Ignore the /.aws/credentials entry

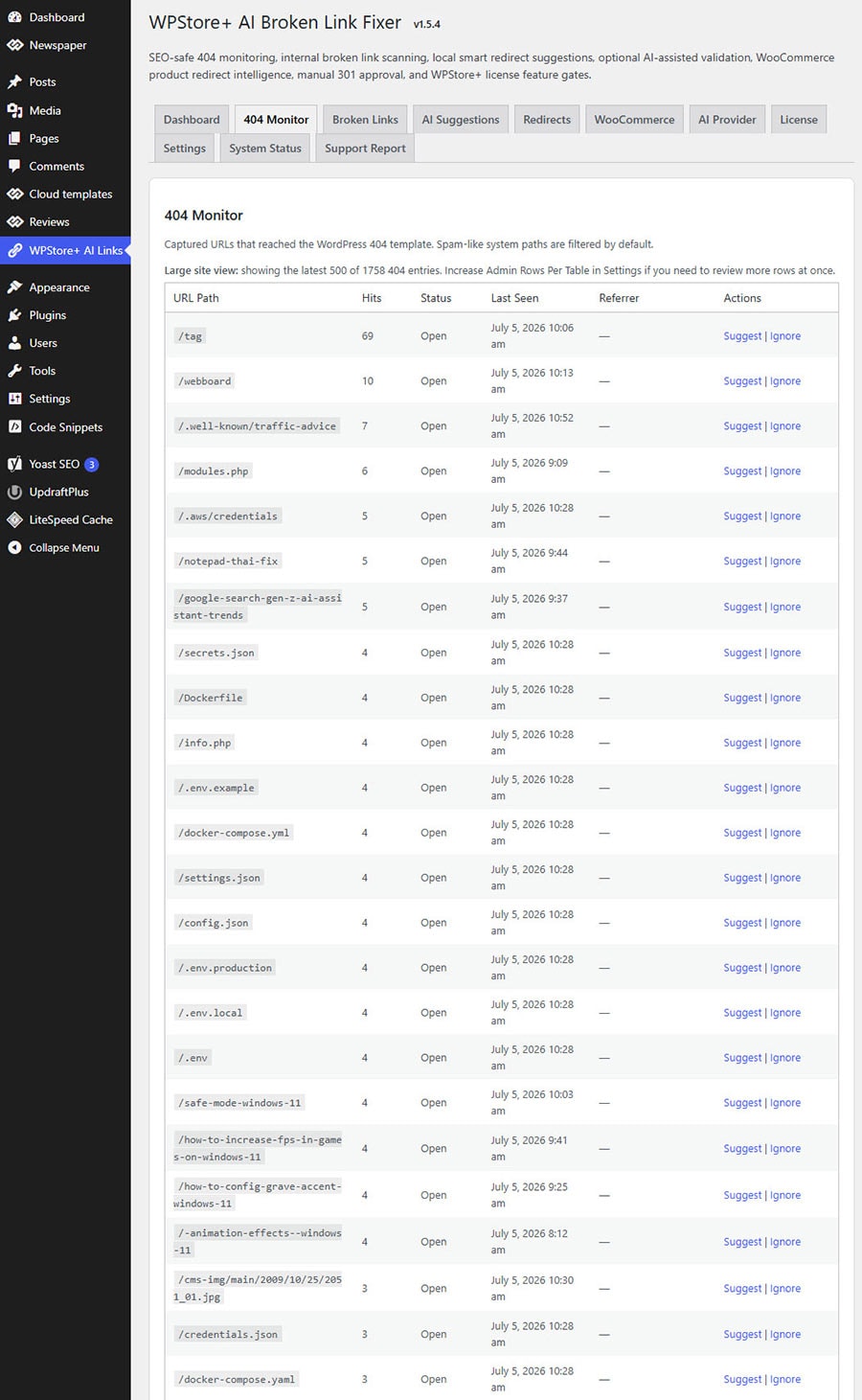785,516
